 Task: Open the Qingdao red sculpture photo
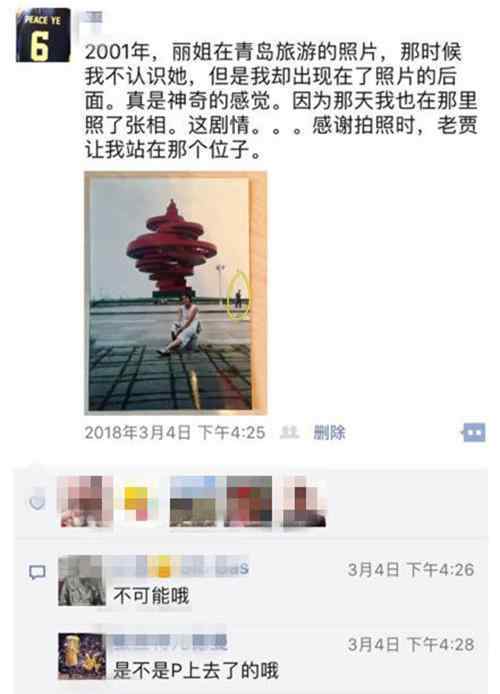click(176, 293)
